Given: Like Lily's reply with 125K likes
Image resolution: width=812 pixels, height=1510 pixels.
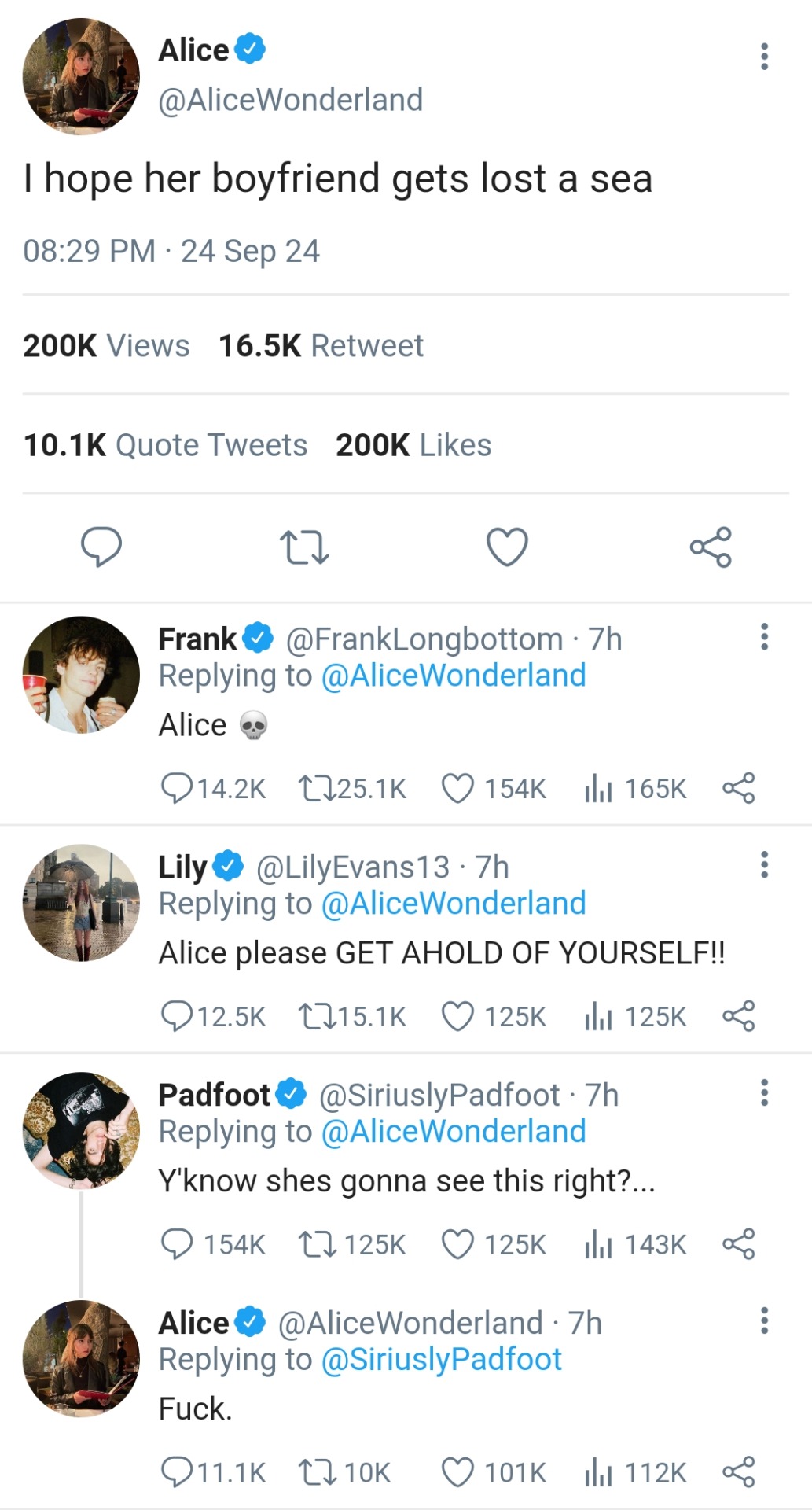Looking at the screenshot, I should [457, 1016].
